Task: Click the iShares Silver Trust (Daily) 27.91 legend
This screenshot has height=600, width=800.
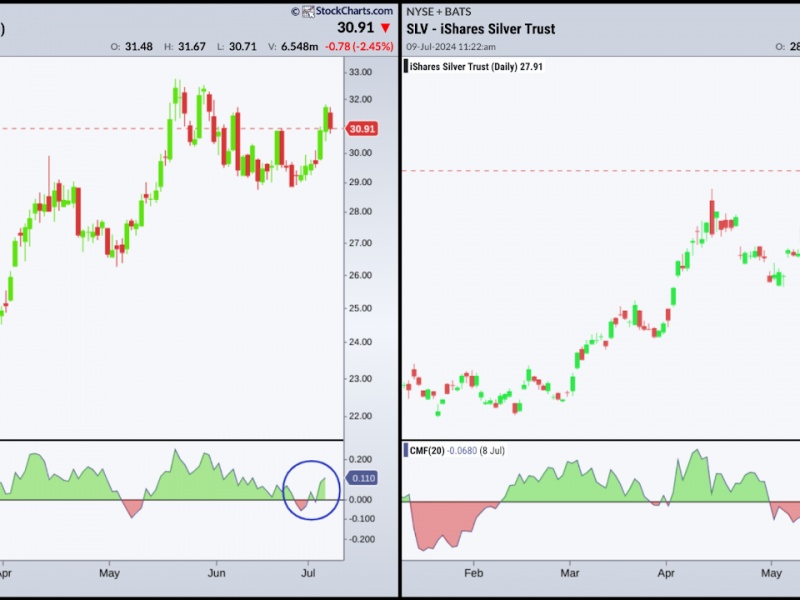Action: tap(476, 66)
